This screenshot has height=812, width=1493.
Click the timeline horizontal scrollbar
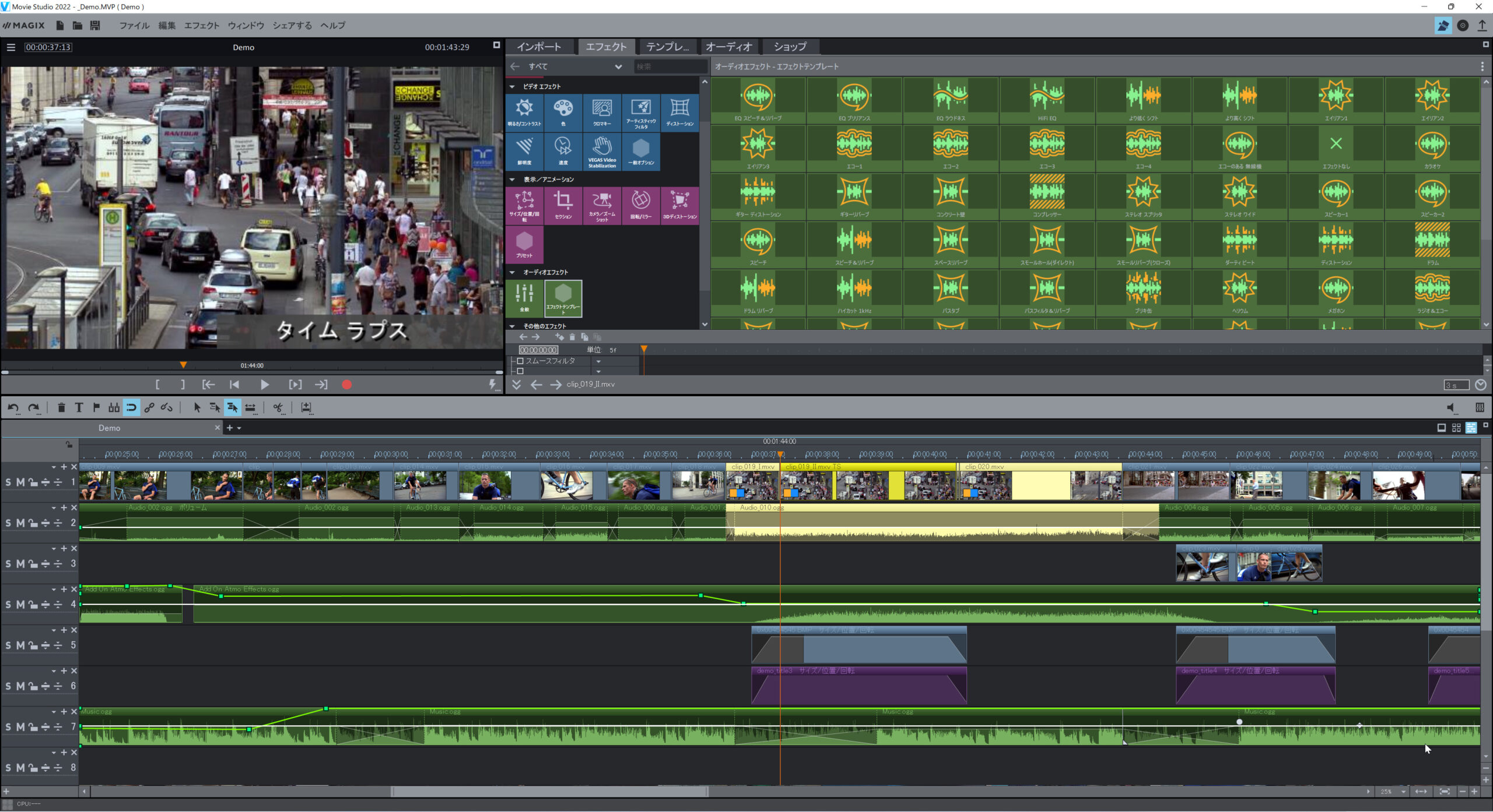549,792
